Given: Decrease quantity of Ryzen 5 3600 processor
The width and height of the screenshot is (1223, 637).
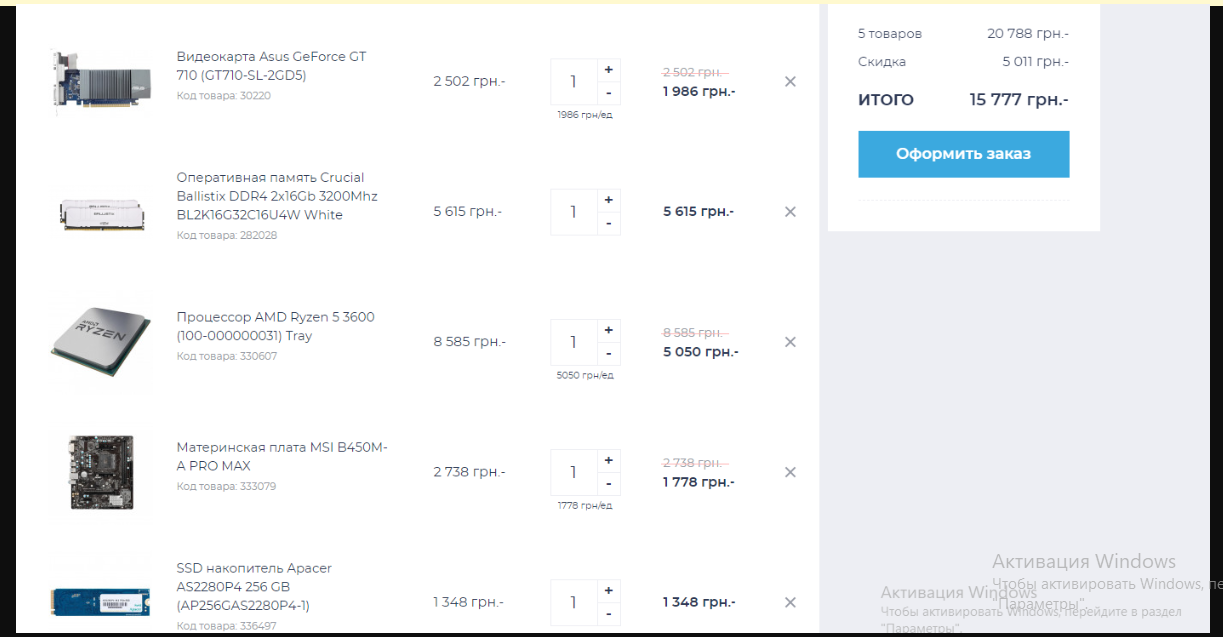Looking at the screenshot, I should (x=609, y=354).
